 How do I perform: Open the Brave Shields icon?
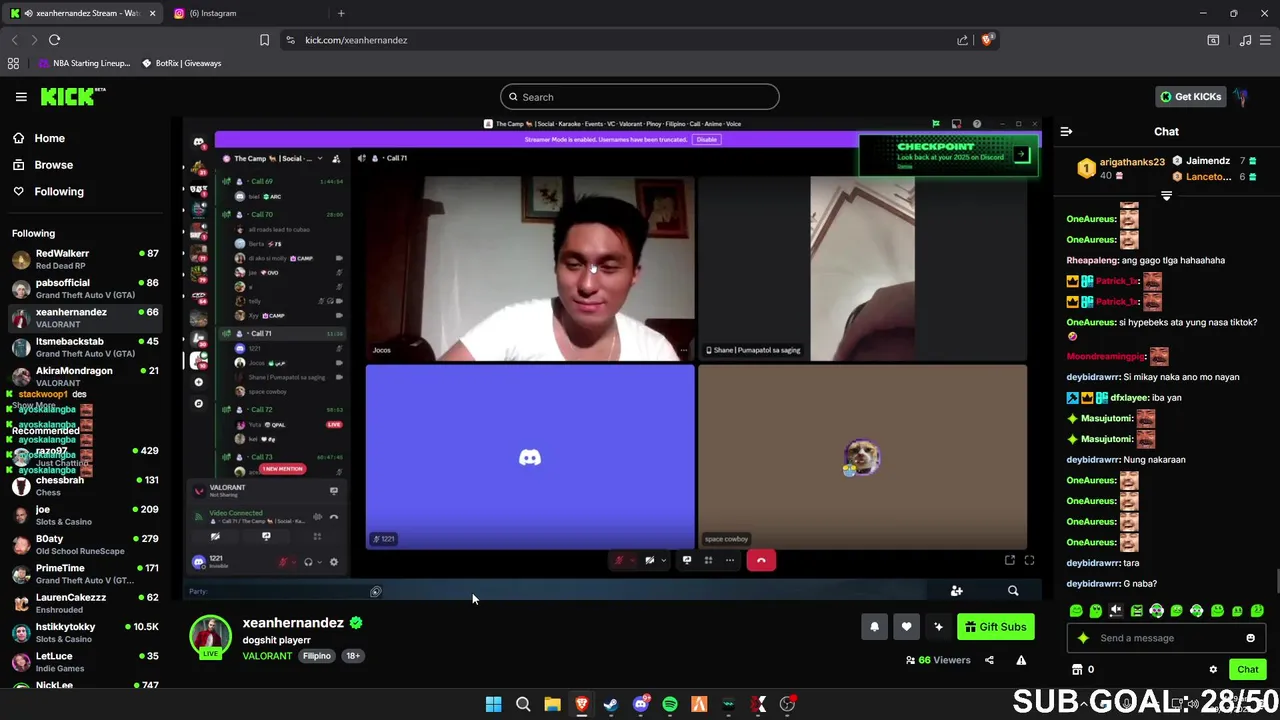pos(987,40)
